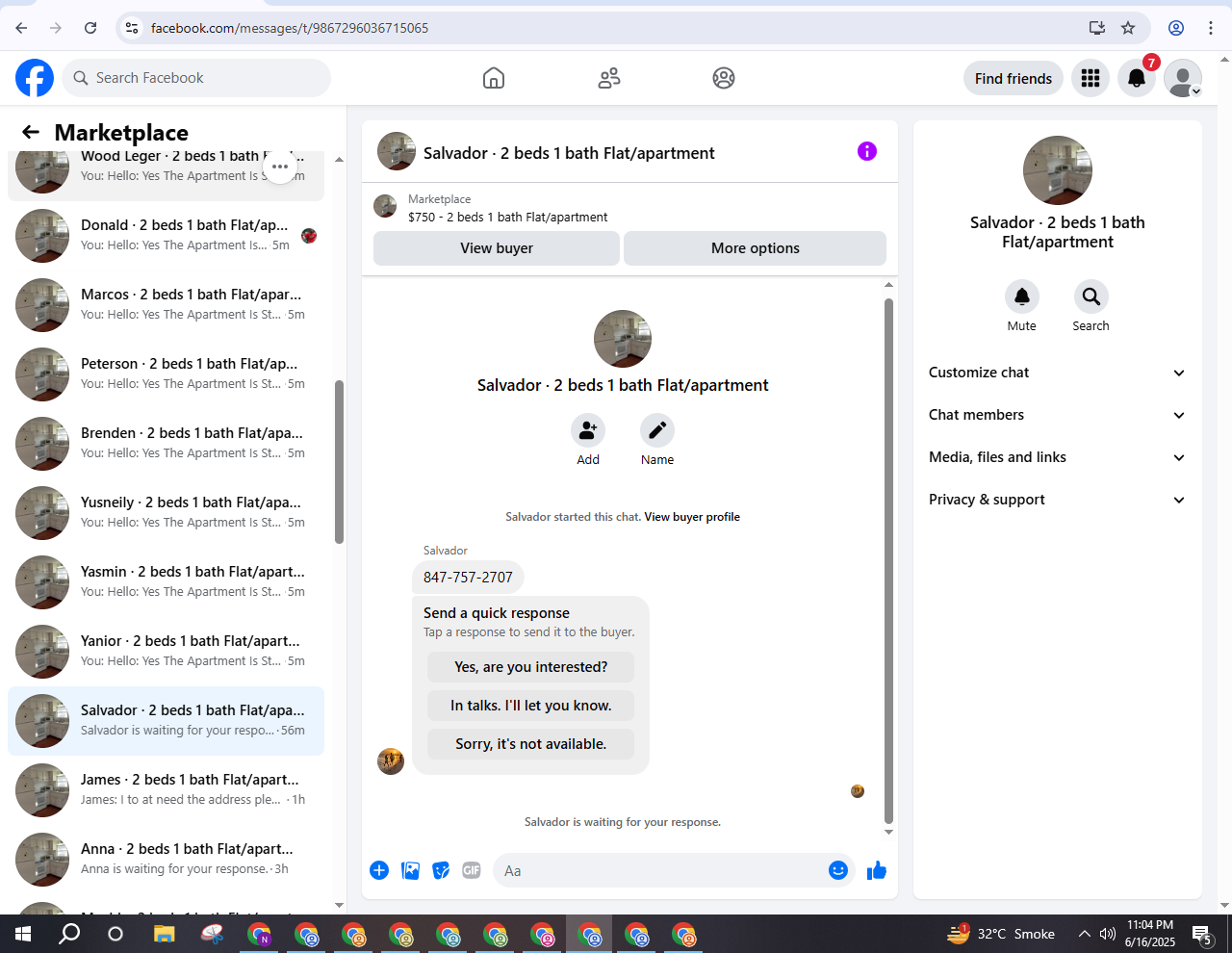Reload the page in browser

[90, 28]
